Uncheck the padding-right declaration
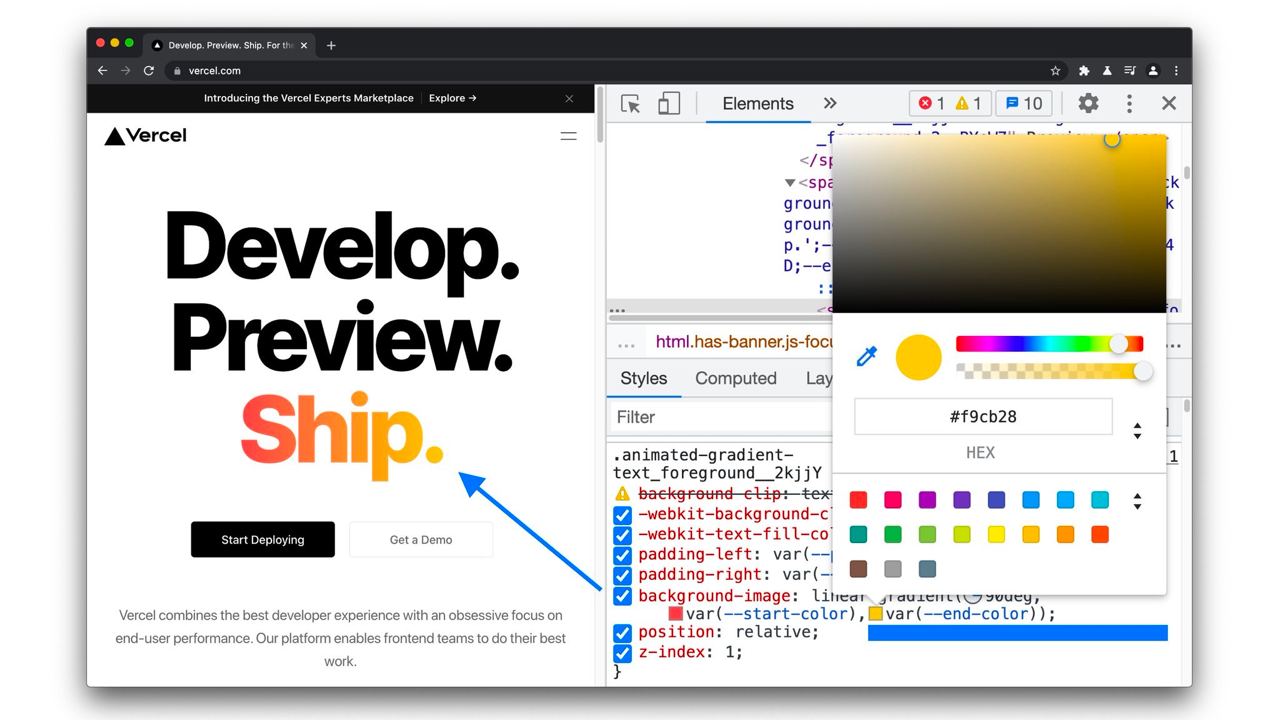Viewport: 1280px width, 720px height. point(622,575)
